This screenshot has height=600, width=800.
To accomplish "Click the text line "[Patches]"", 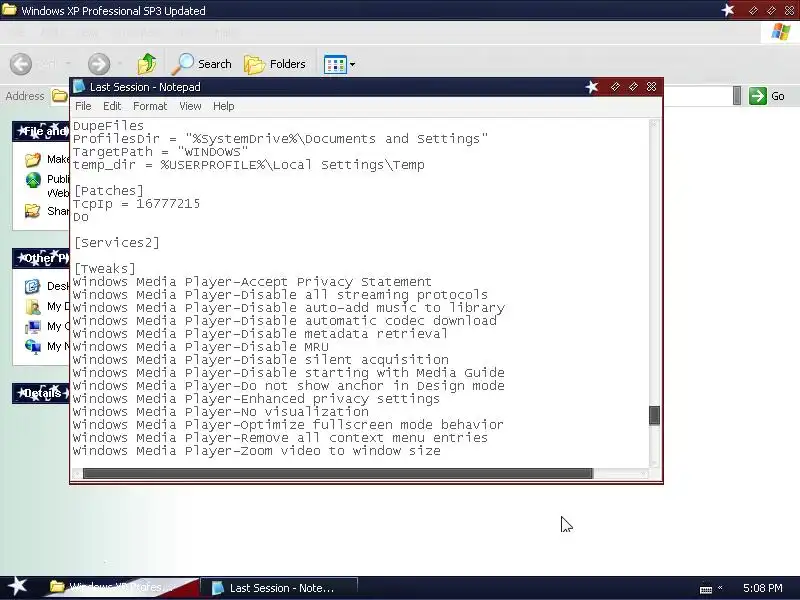I will pos(109,191).
